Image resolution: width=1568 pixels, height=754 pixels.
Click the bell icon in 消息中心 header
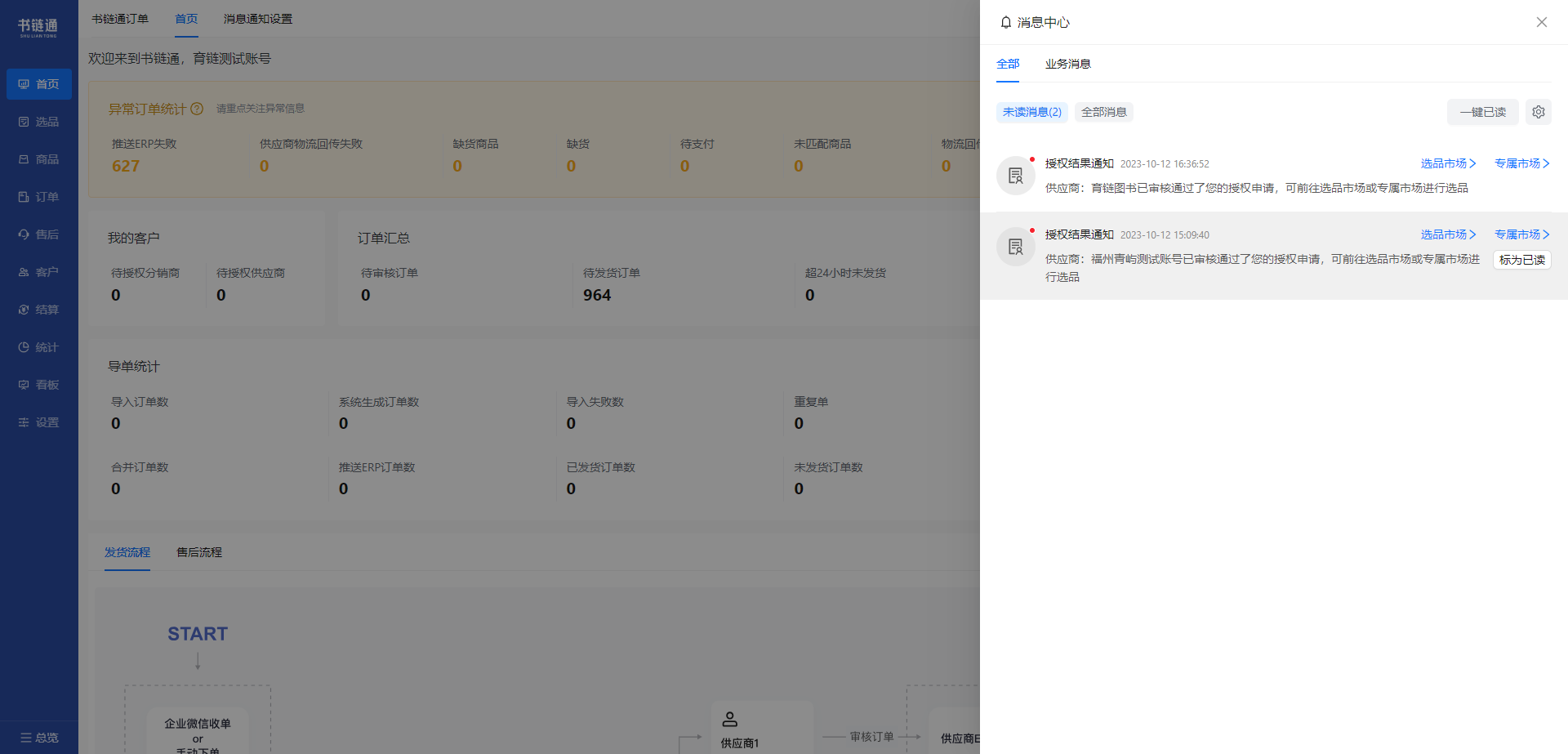pos(1006,22)
